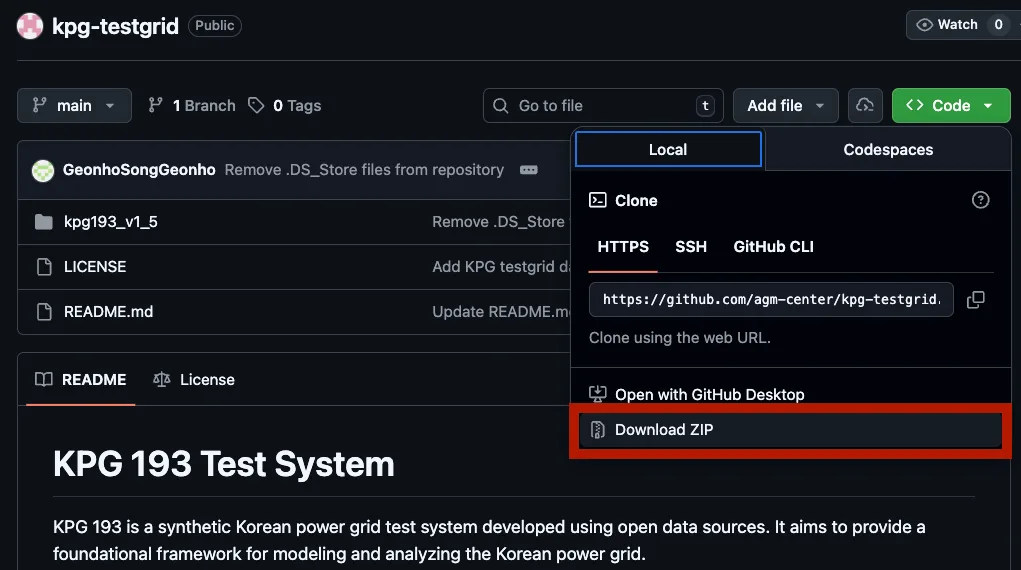Open the README.md file
Viewport: 1021px width, 570px height.
tap(109, 311)
